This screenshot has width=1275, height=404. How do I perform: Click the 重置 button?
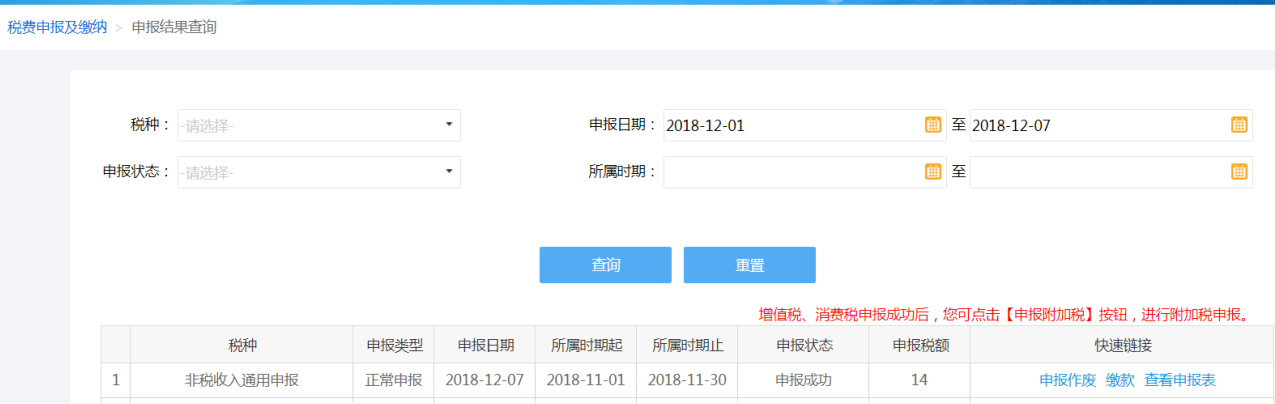tap(750, 265)
